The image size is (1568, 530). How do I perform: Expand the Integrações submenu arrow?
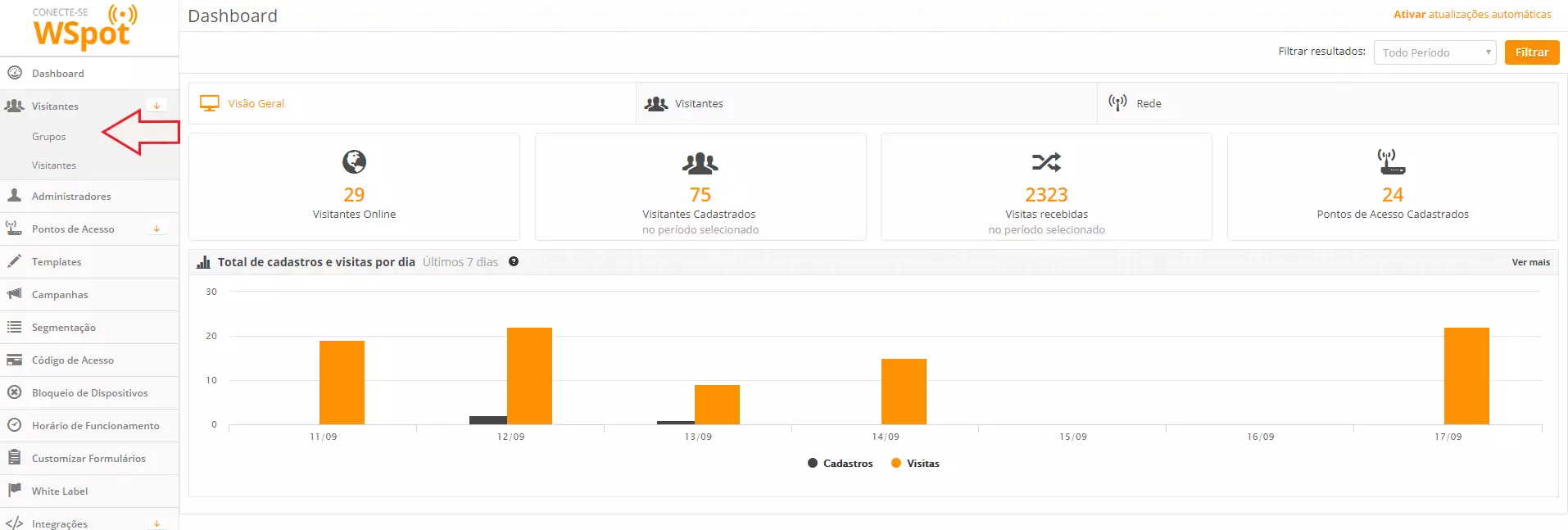(156, 523)
